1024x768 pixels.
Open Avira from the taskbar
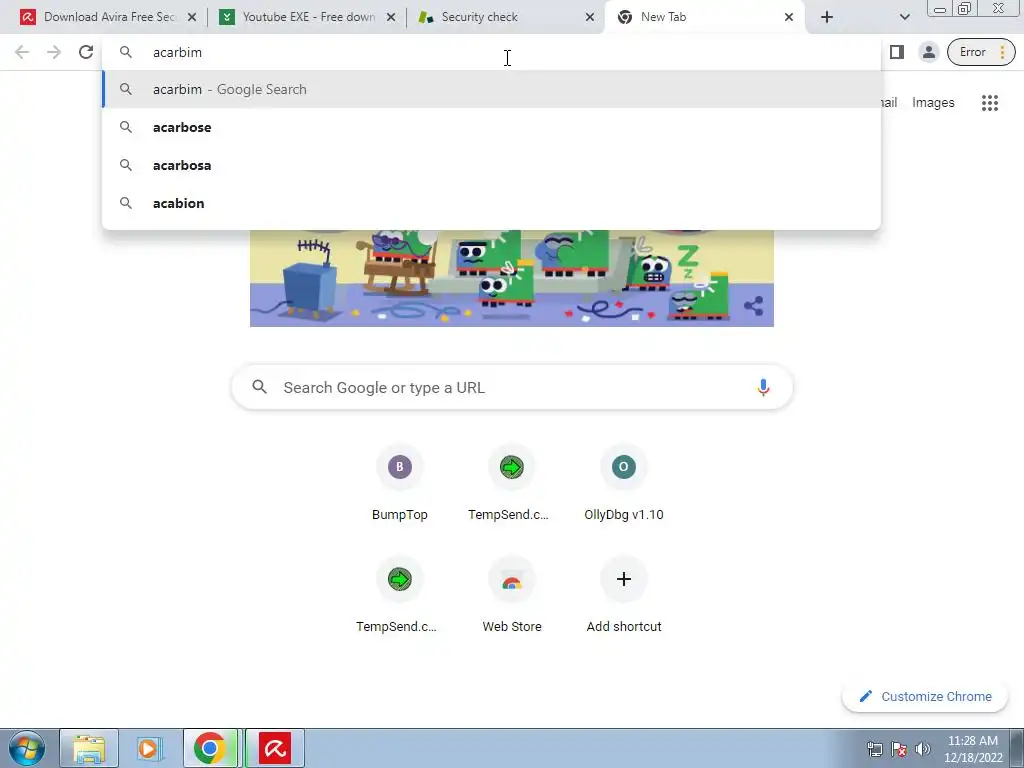click(275, 748)
